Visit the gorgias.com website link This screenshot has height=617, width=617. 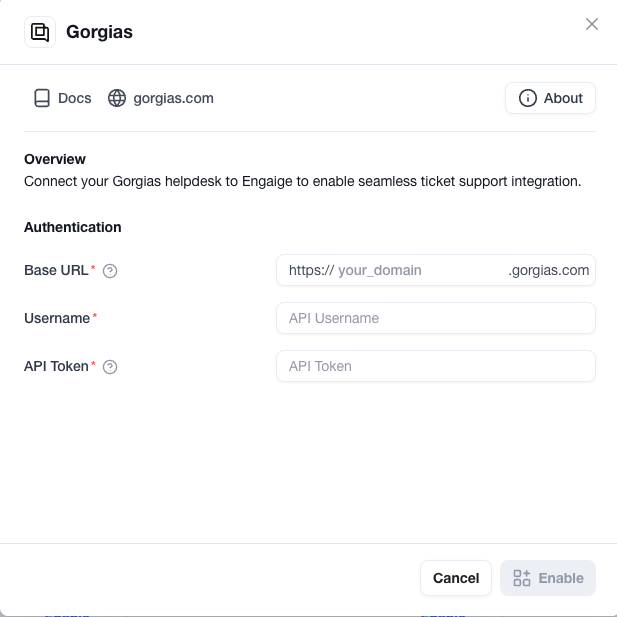tap(161, 98)
